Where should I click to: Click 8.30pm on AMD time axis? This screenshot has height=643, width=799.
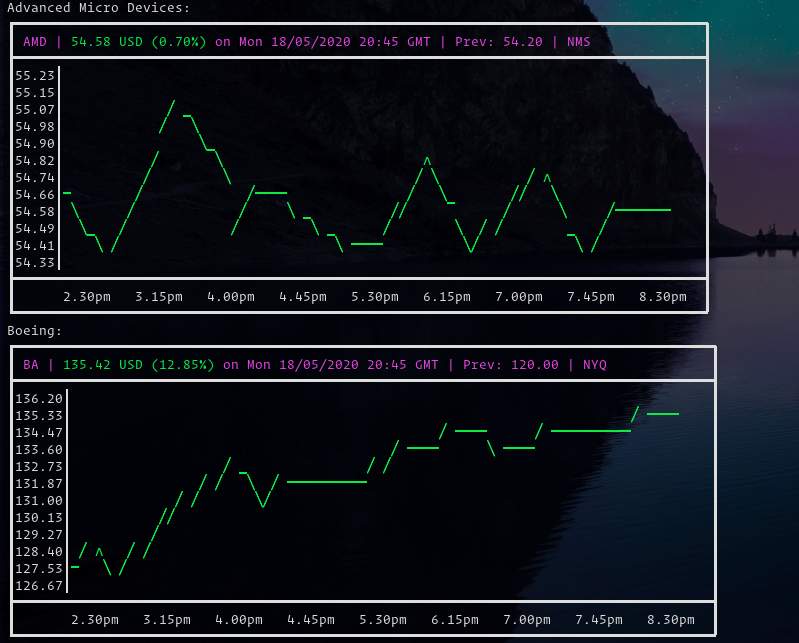[663, 297]
